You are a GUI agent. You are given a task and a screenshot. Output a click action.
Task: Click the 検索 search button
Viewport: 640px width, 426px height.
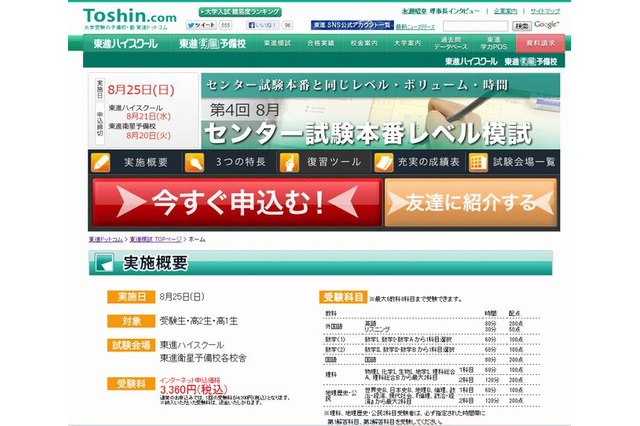coord(522,26)
